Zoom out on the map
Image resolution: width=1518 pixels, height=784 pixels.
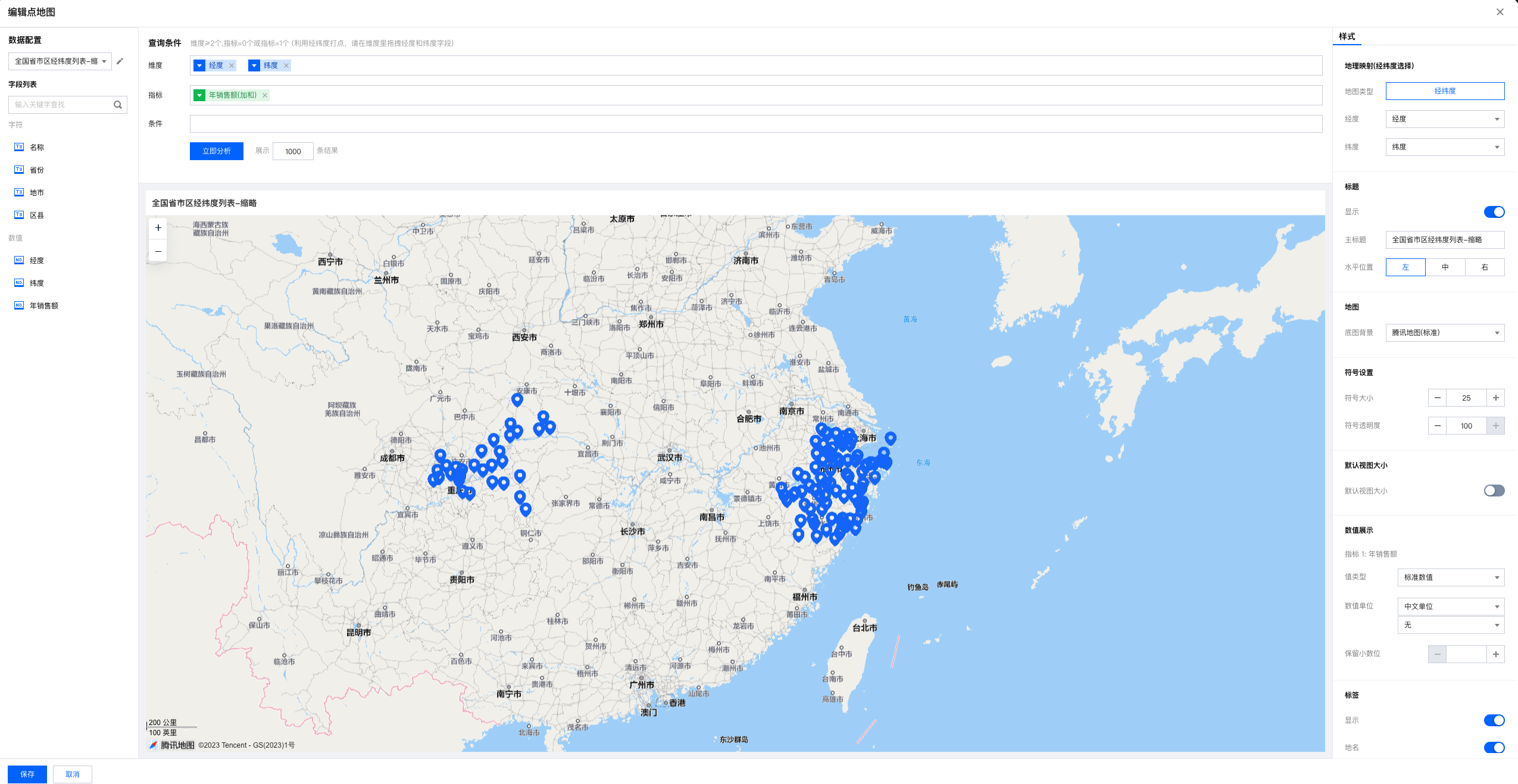coord(158,251)
